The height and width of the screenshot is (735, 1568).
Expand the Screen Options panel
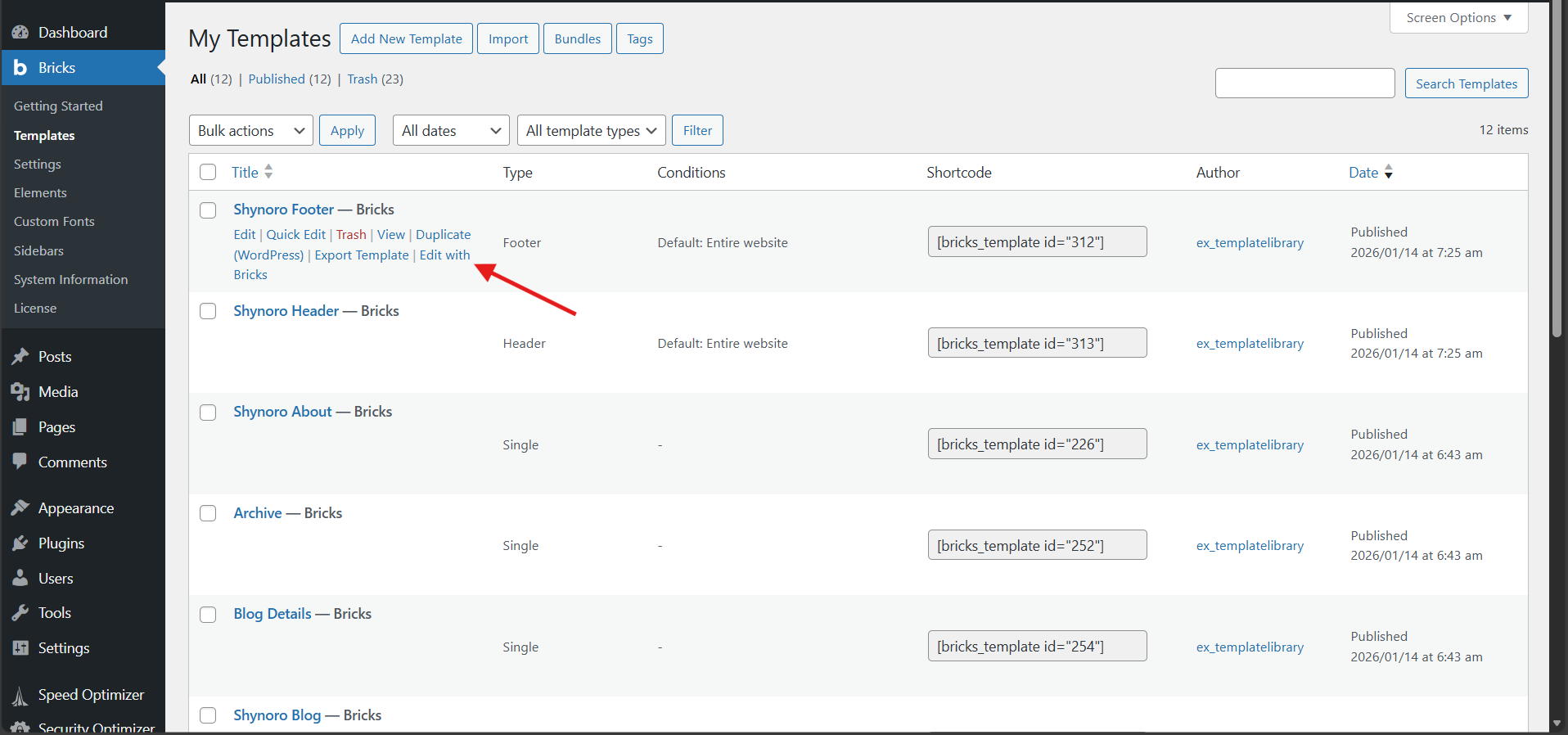[x=1458, y=18]
